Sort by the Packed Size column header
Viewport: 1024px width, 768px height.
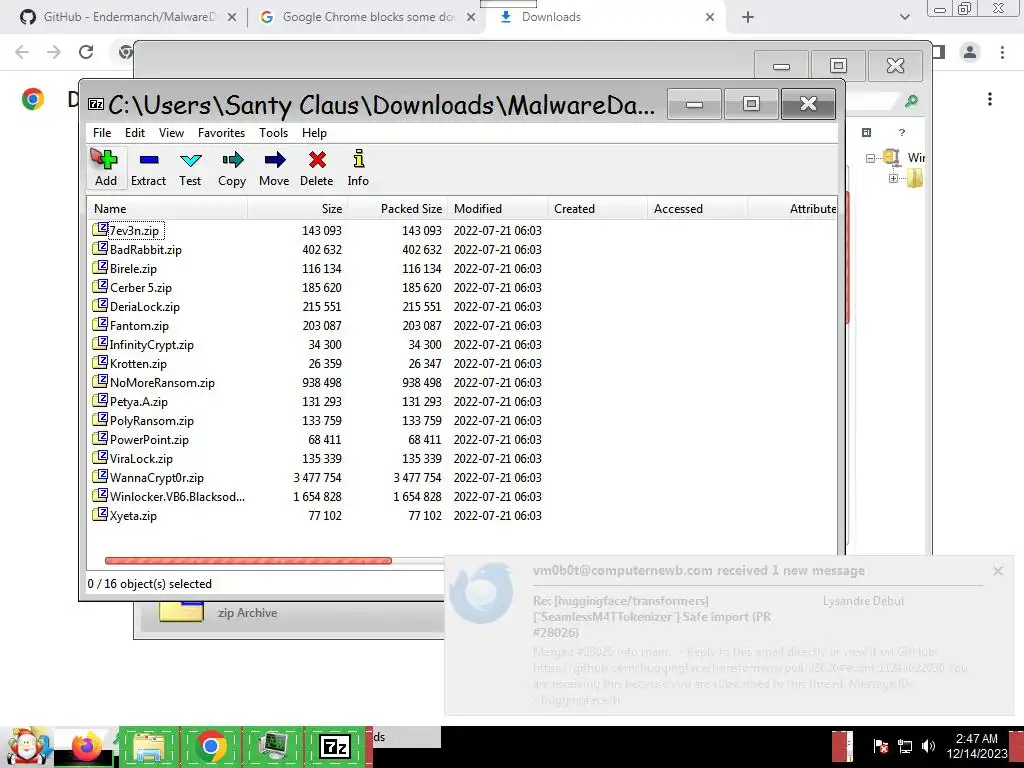398,209
